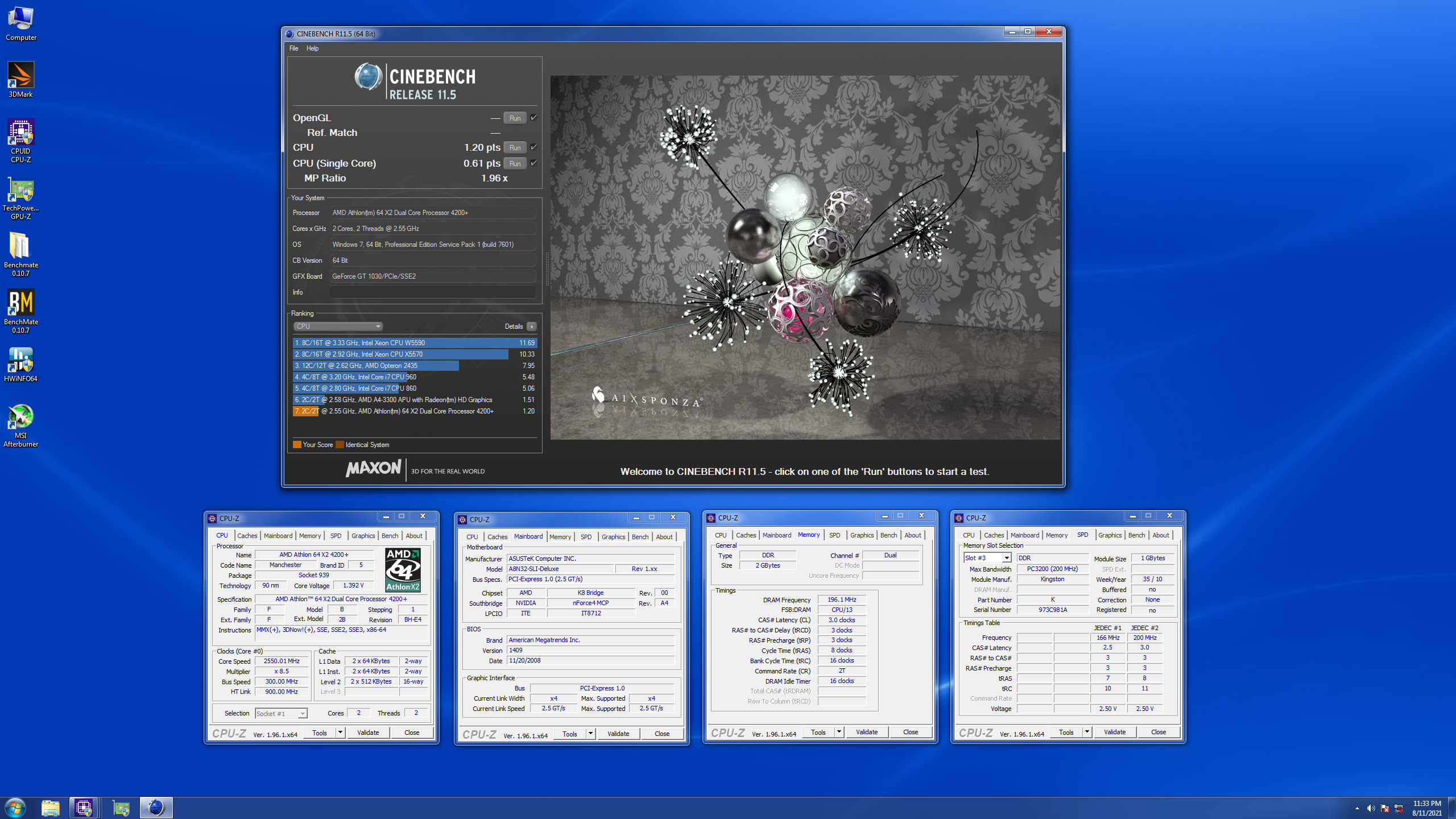Click Tools button in the Memory CPU-Z window
1456x819 pixels.
[x=818, y=732]
